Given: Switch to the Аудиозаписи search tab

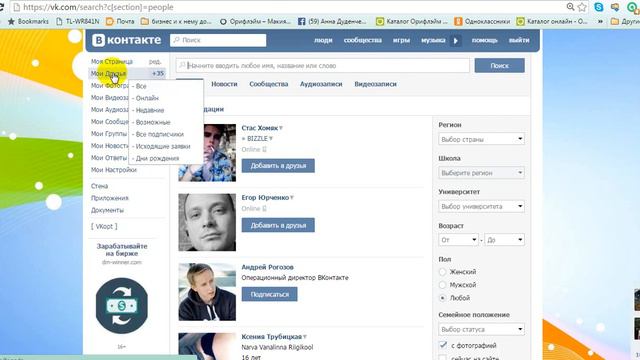Looking at the screenshot, I should coord(321,84).
